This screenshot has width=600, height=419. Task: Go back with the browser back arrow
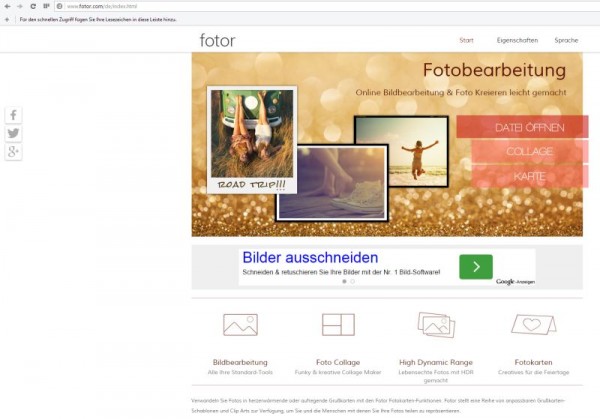click(7, 6)
